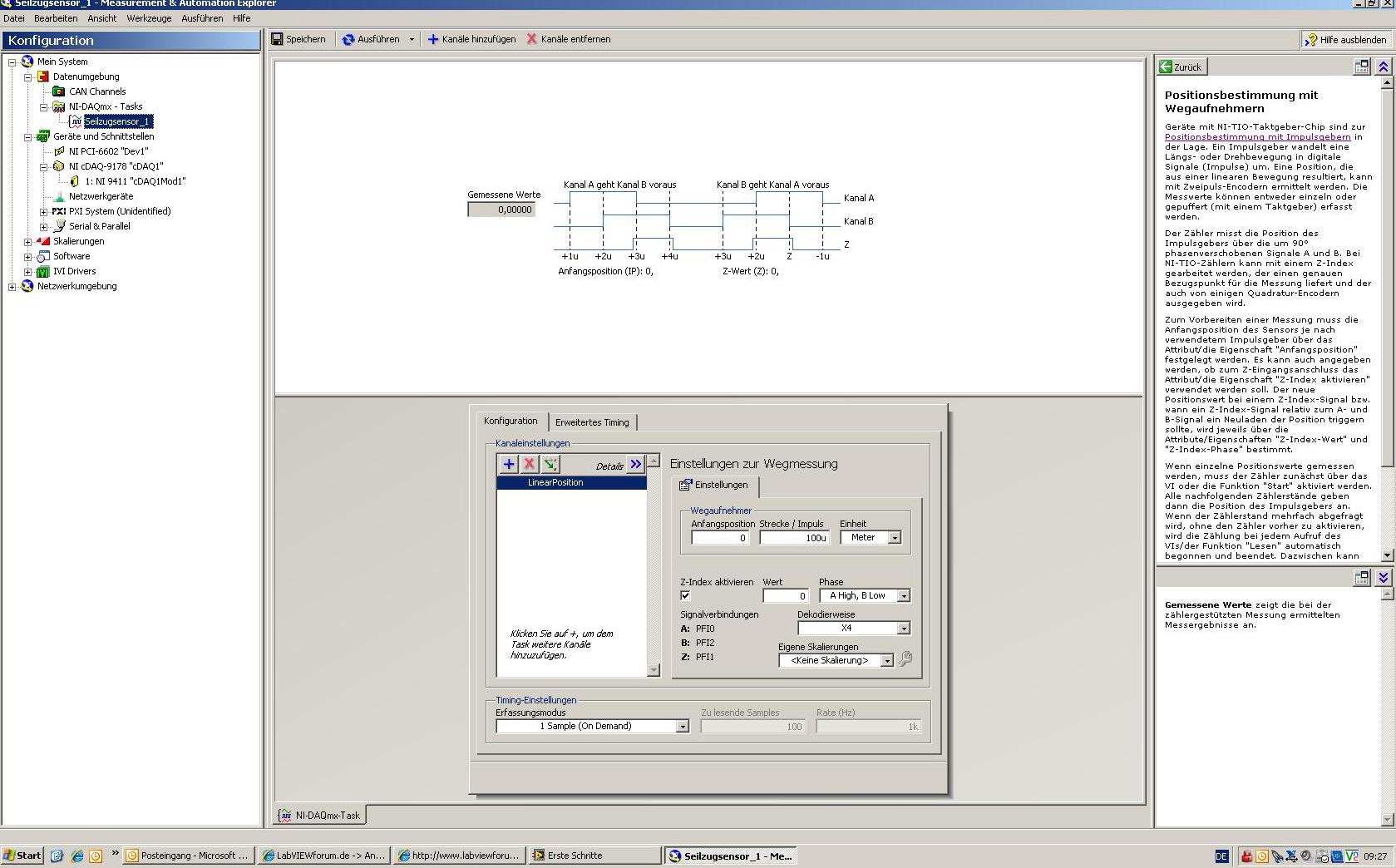Viewport: 1396px width, 868px height.
Task: Click the Mein System globe icon
Action: [x=27, y=62]
